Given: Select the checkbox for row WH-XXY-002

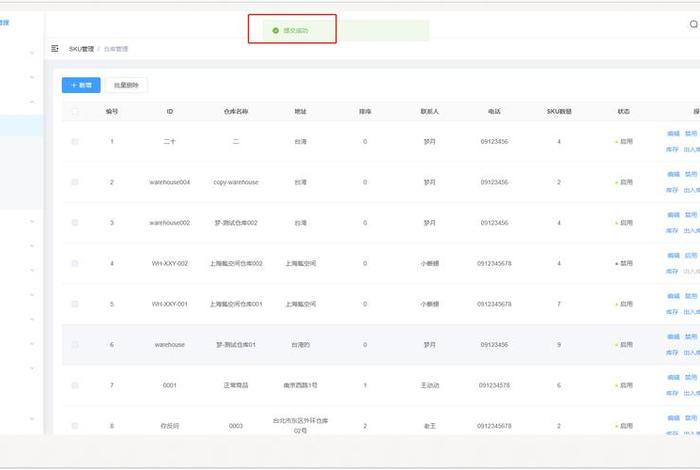Looking at the screenshot, I should click(x=74, y=263).
